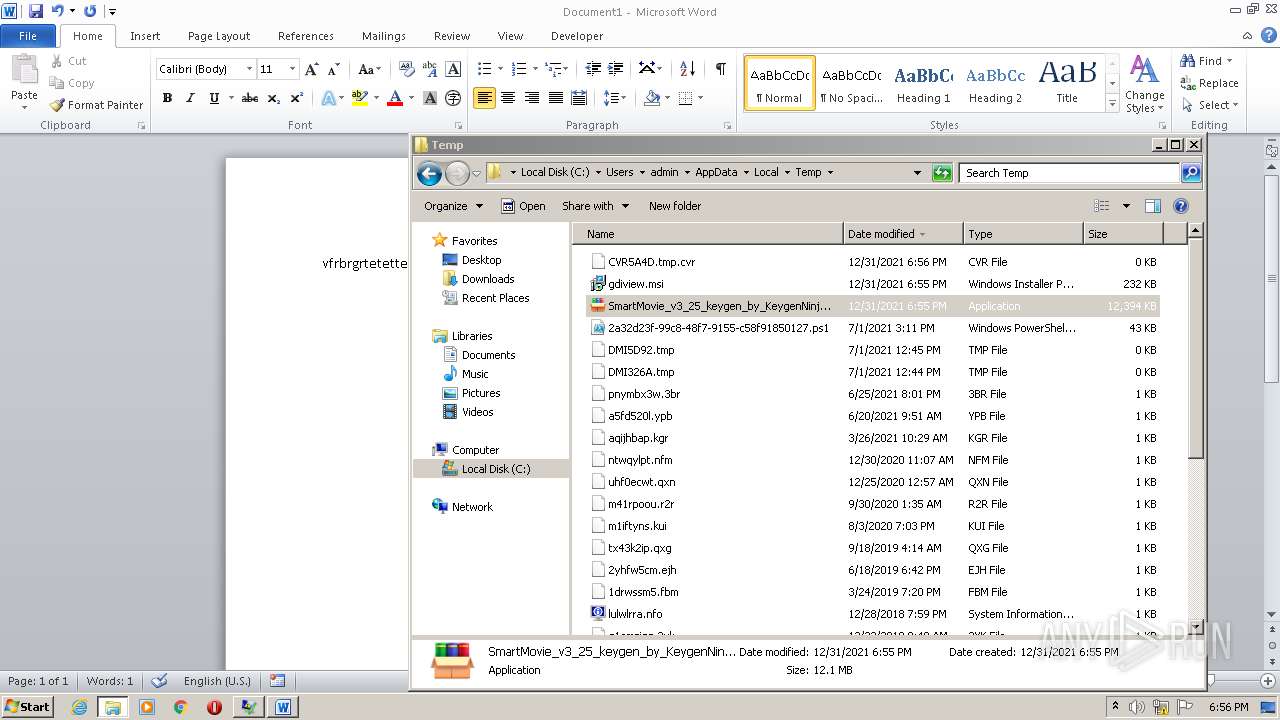Viewport: 1280px width, 720px height.
Task: Click the Format Painter brush
Action: [x=57, y=105]
